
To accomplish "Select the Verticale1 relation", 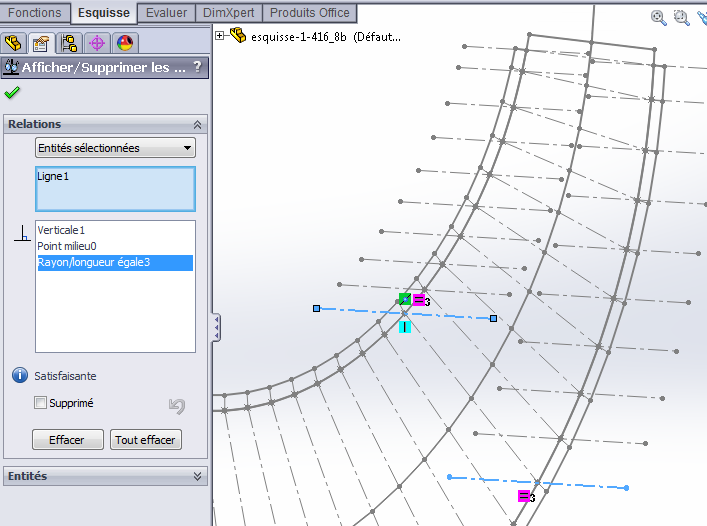I will [x=61, y=230].
